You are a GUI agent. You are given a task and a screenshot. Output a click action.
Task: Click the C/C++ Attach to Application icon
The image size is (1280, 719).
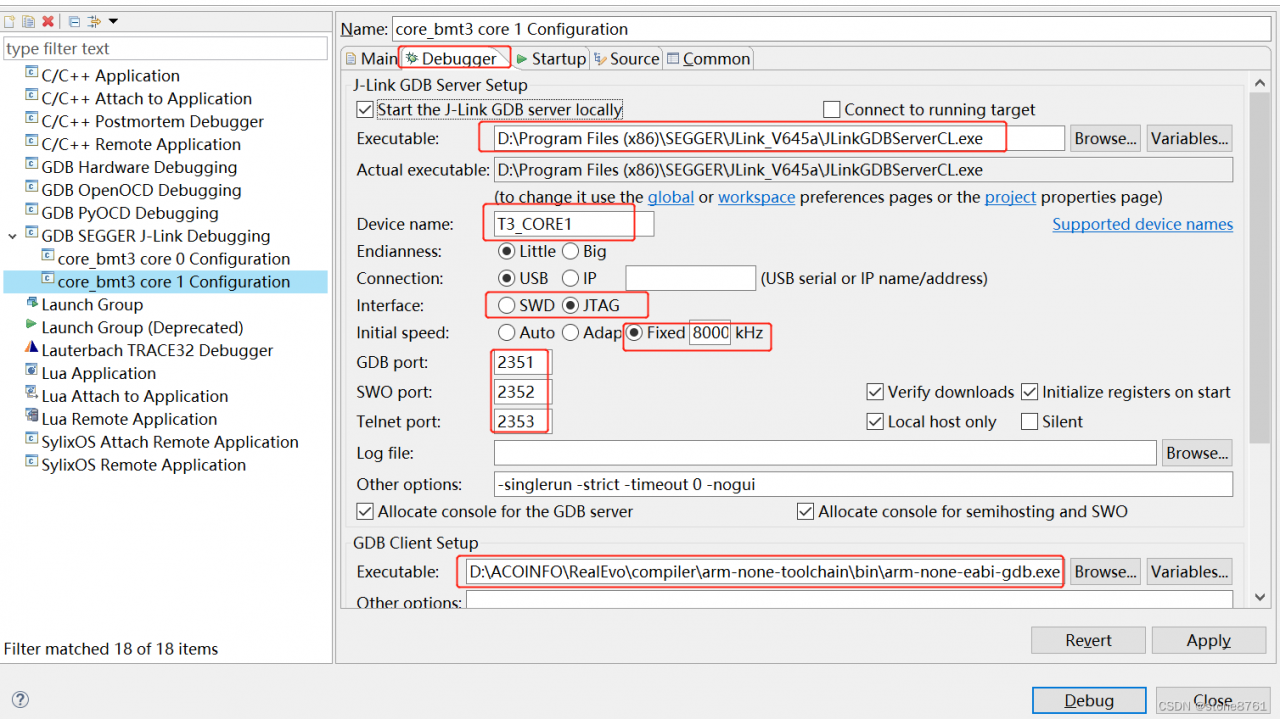(32, 96)
